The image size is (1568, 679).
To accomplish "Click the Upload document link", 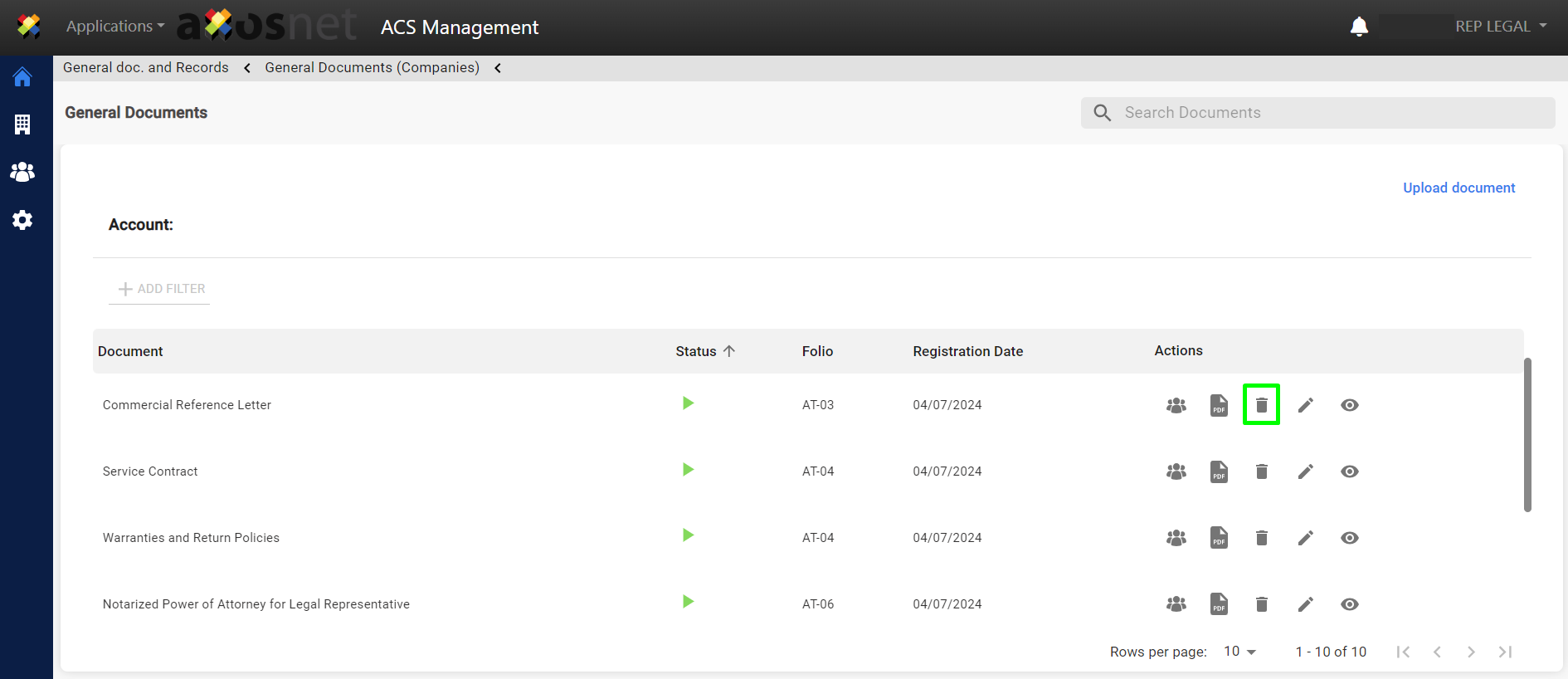I will tap(1458, 188).
